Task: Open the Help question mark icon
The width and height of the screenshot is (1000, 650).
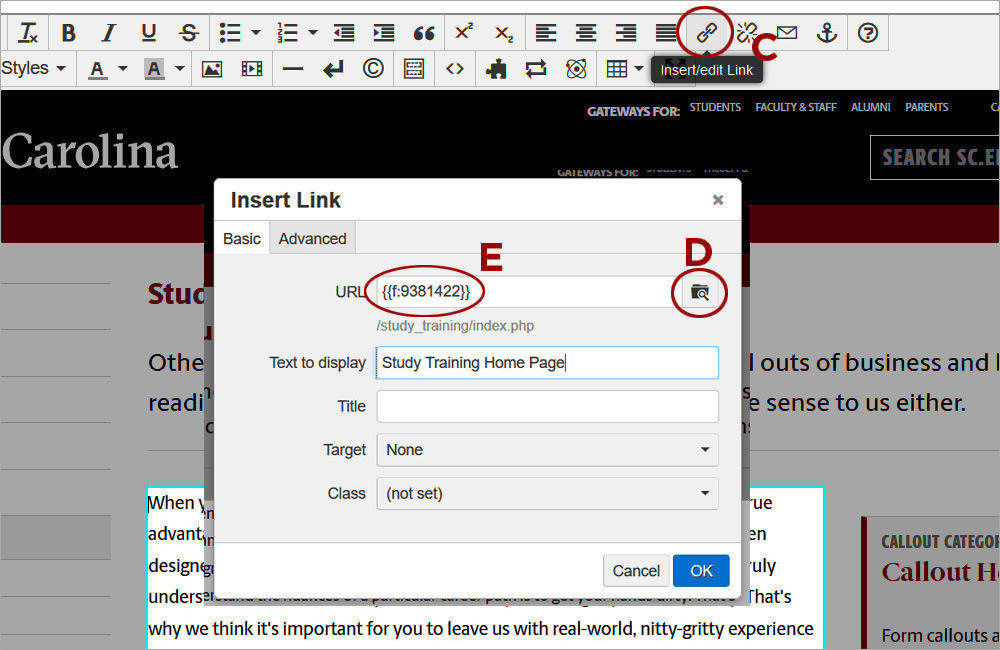Action: tap(866, 32)
